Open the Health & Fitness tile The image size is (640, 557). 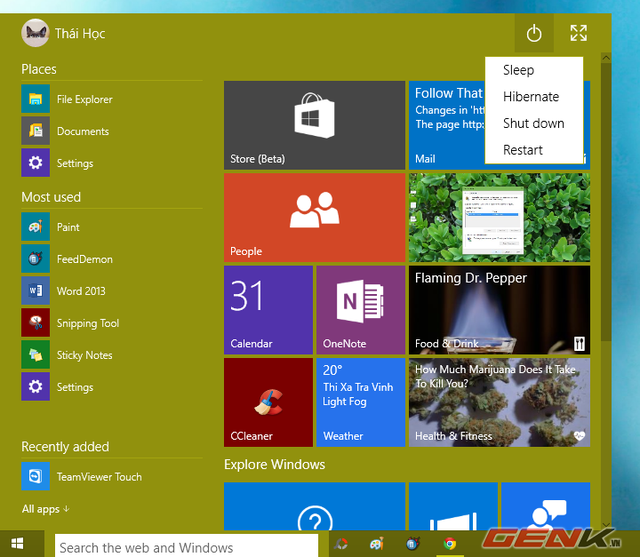[499, 402]
